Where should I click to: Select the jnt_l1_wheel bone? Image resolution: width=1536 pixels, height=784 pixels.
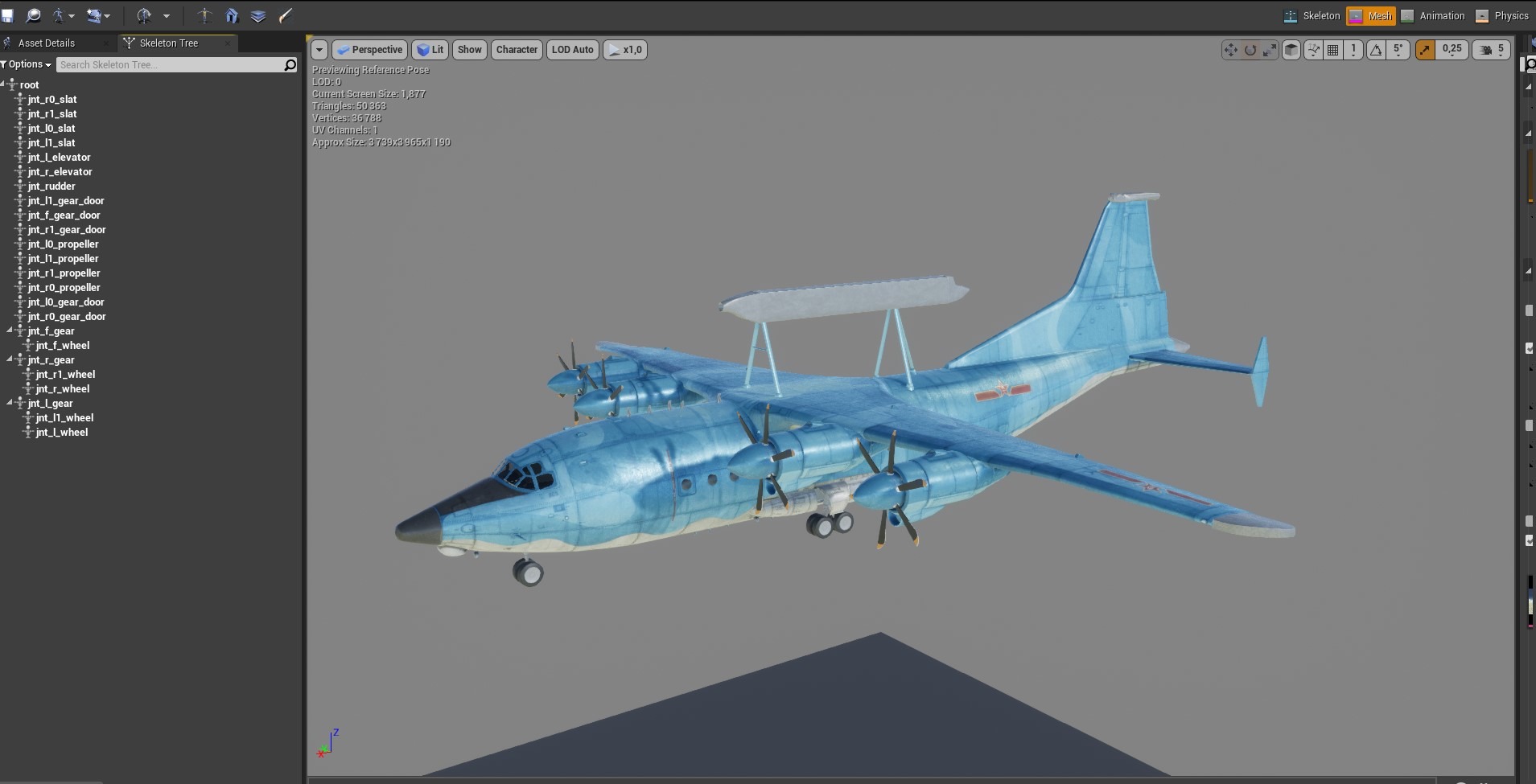point(64,418)
